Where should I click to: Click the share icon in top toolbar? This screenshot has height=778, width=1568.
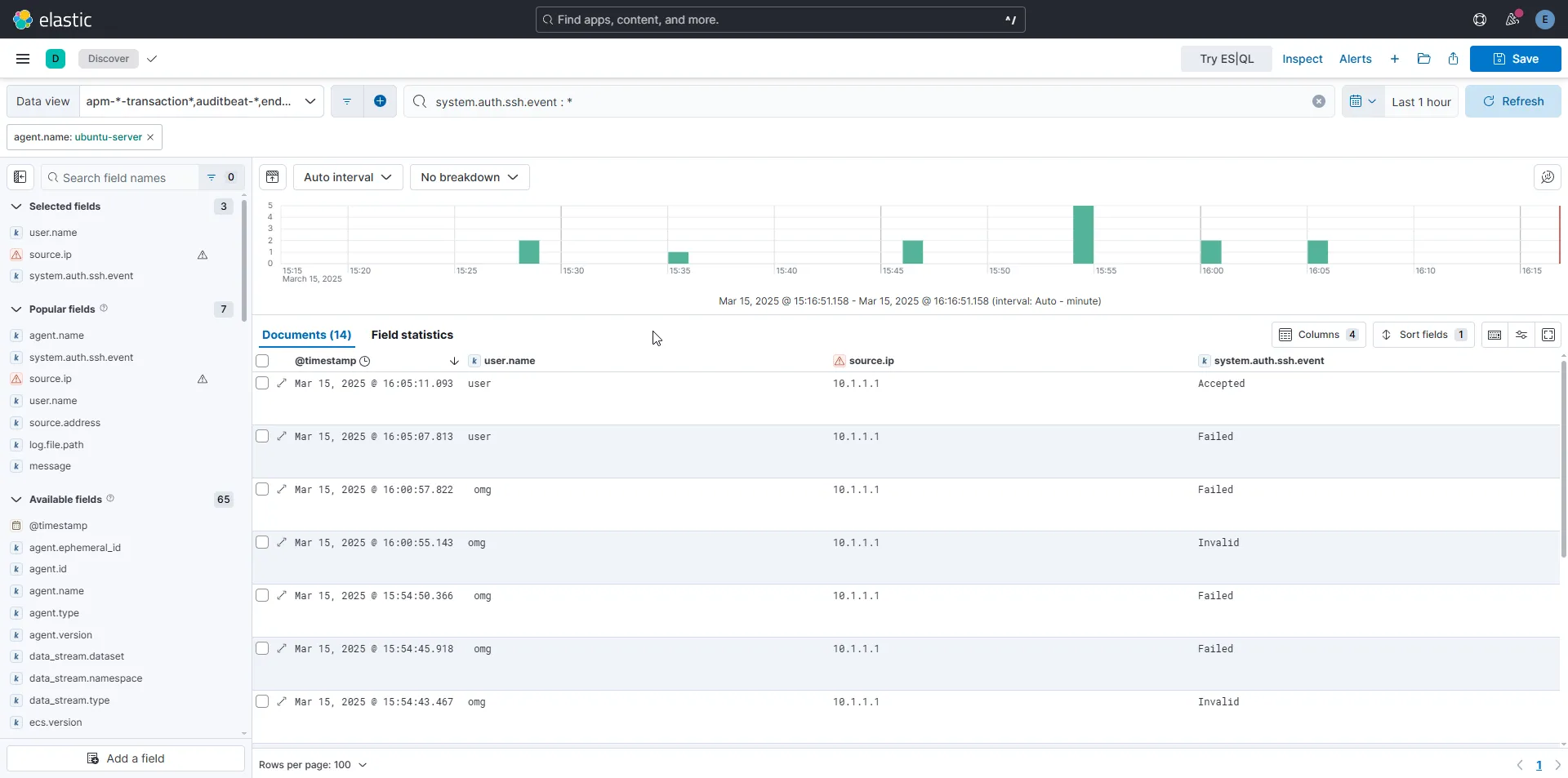click(x=1453, y=59)
